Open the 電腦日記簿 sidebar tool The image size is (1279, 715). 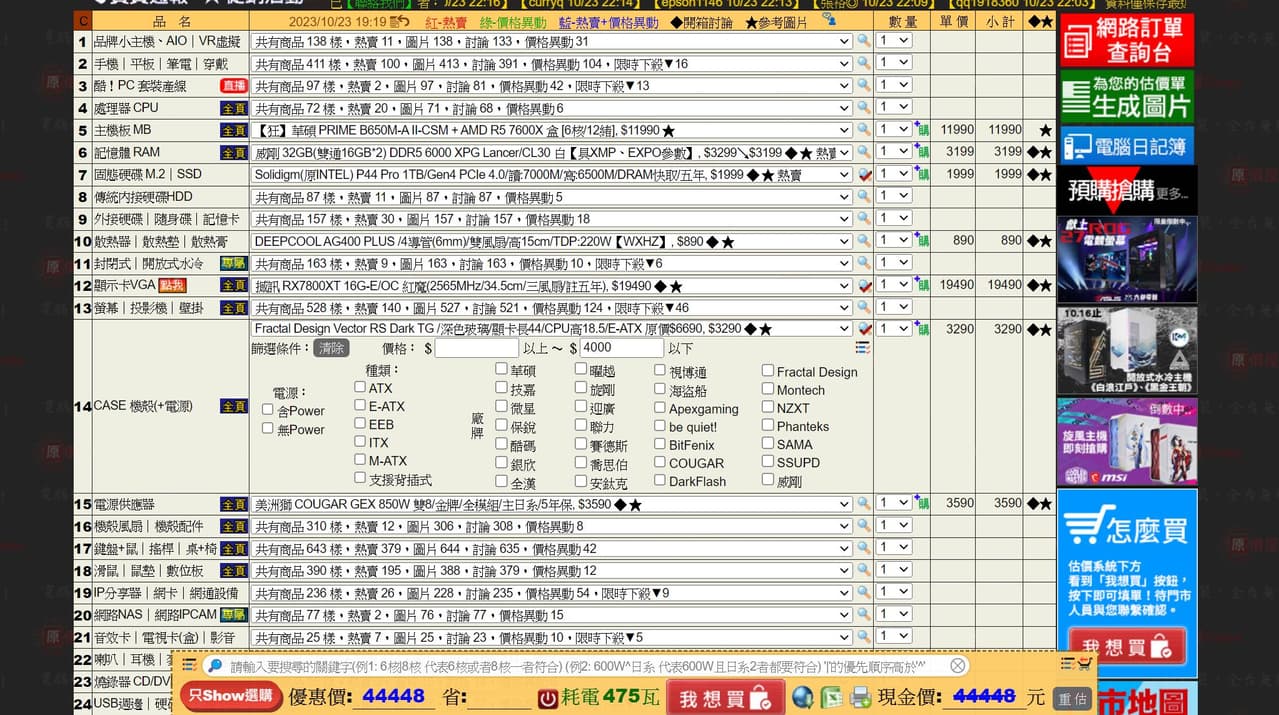[1126, 144]
